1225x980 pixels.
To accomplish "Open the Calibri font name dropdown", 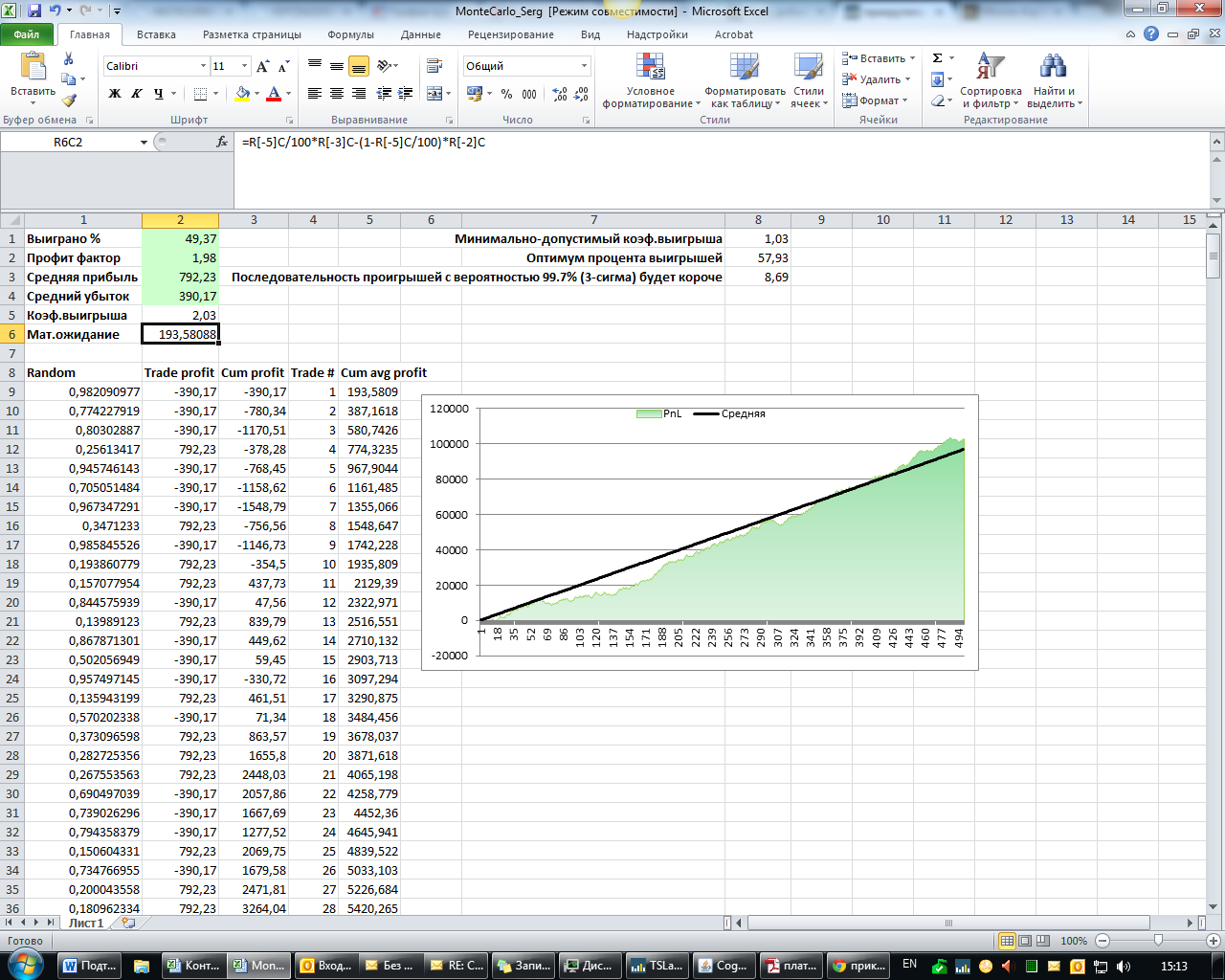I will pyautogui.click(x=203, y=66).
